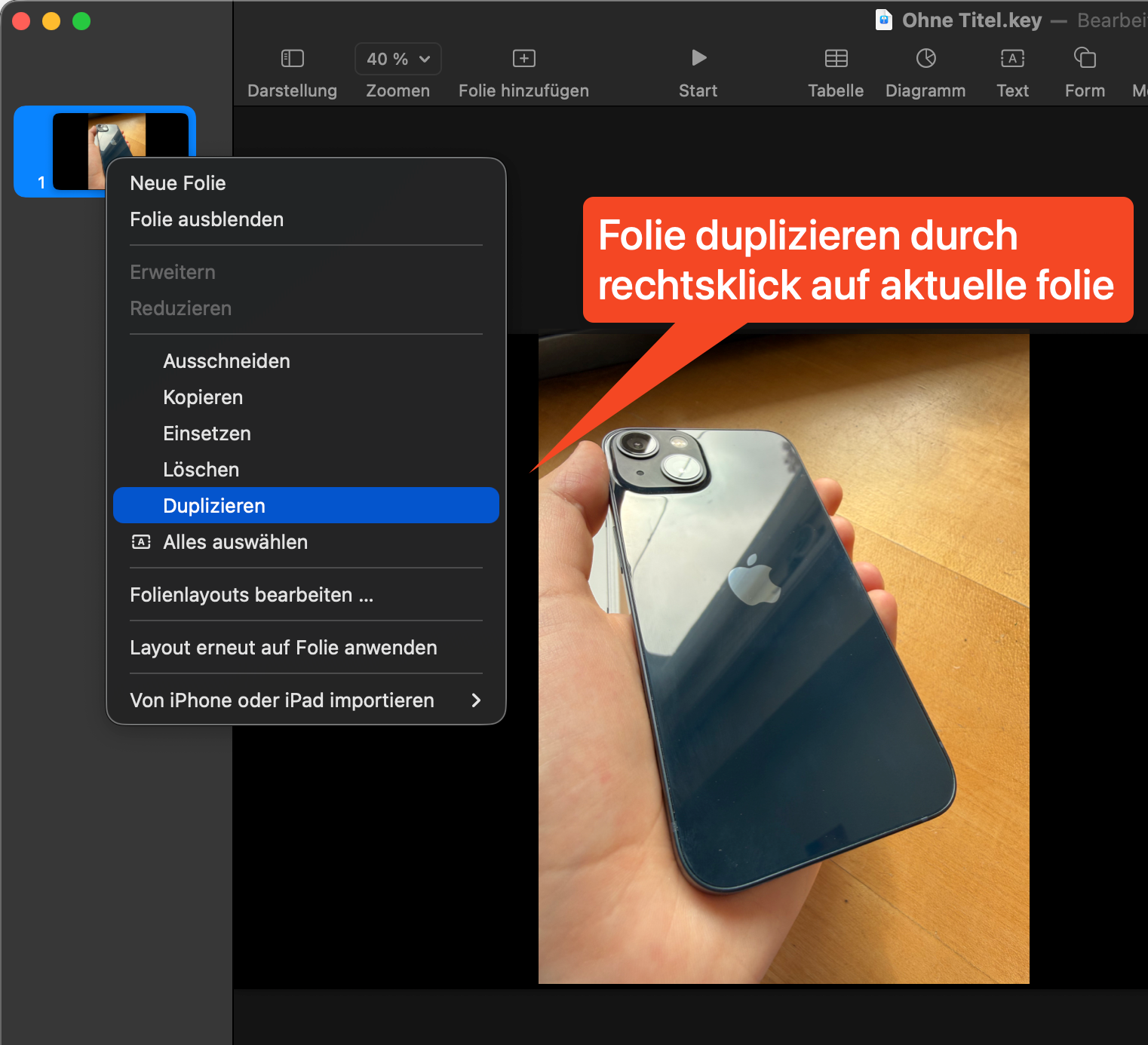1148x1045 pixels.
Task: Insert a table using the Tabelle icon
Action: click(x=836, y=59)
